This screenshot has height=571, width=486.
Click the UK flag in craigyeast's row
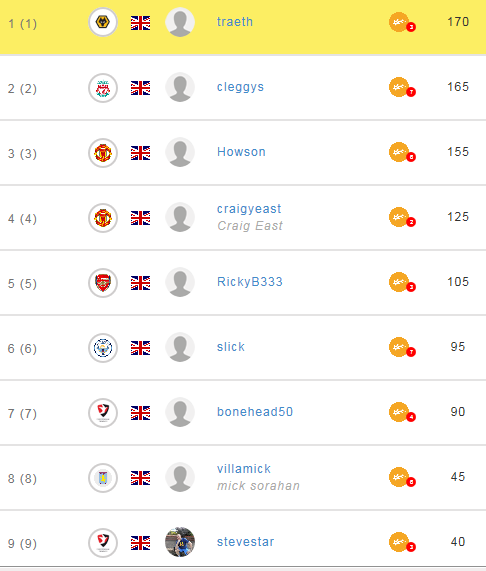click(141, 218)
